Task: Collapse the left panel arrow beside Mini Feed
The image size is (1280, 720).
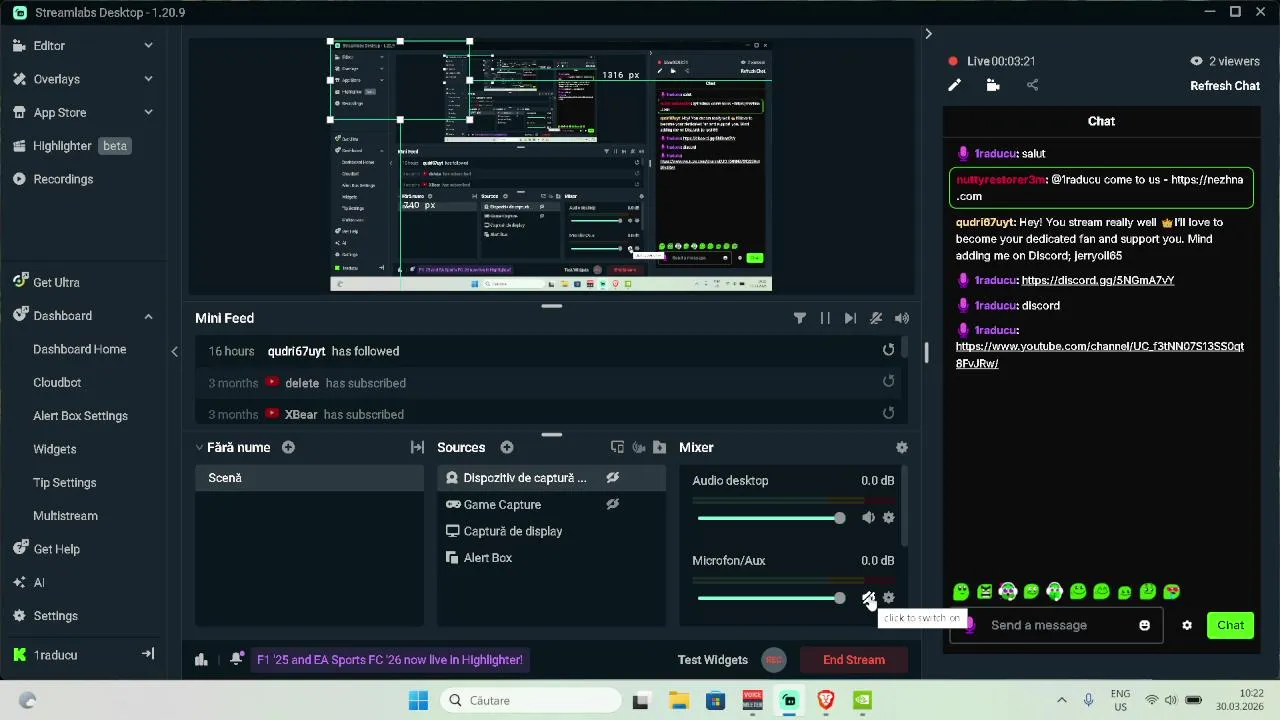Action: (174, 351)
